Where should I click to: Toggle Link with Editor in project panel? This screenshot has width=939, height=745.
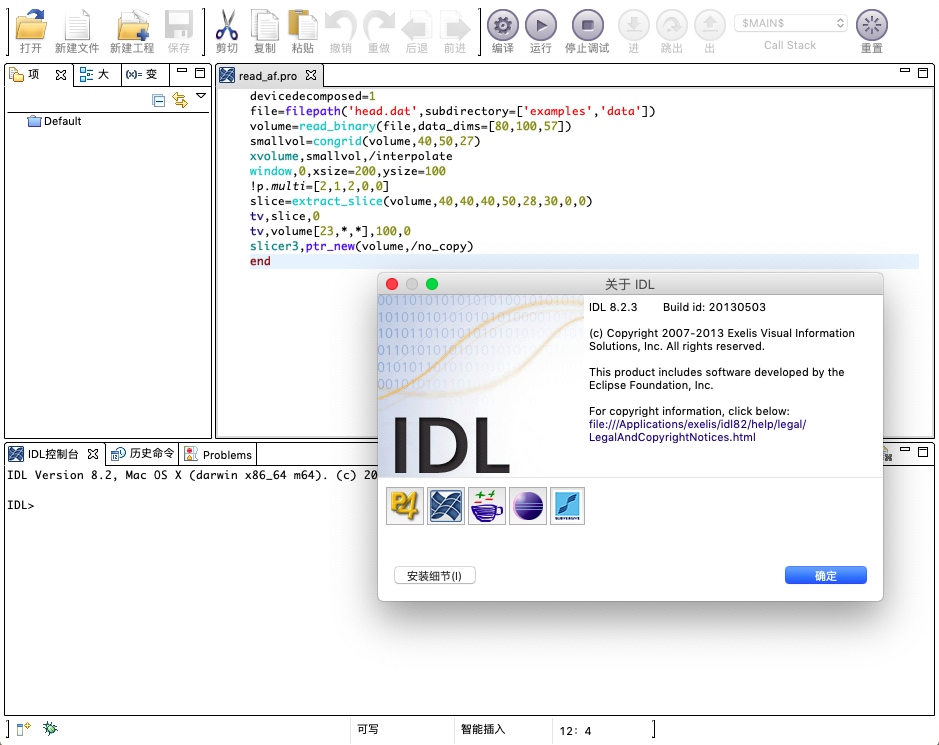(180, 99)
